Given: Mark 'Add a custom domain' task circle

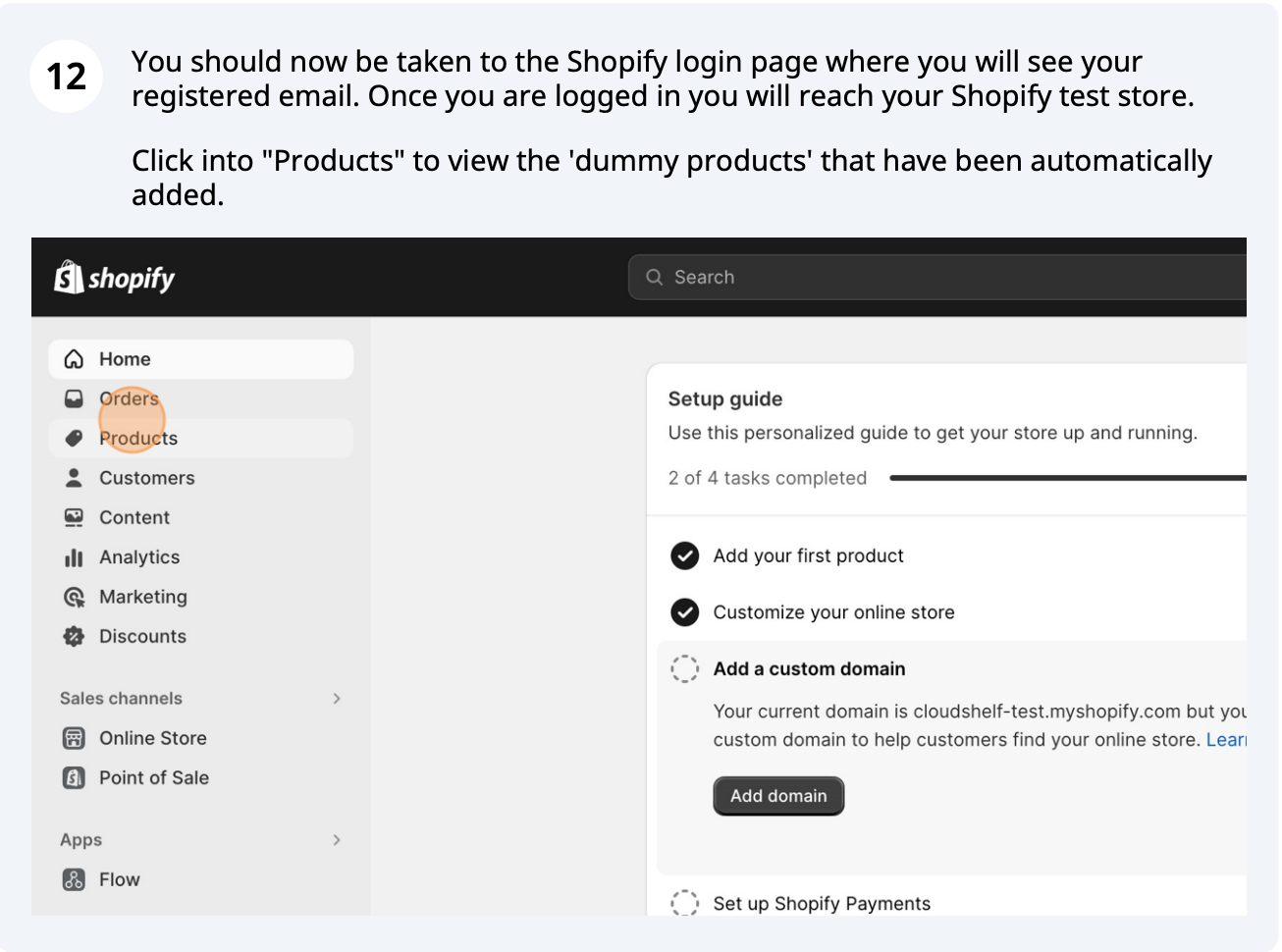Looking at the screenshot, I should point(684,669).
